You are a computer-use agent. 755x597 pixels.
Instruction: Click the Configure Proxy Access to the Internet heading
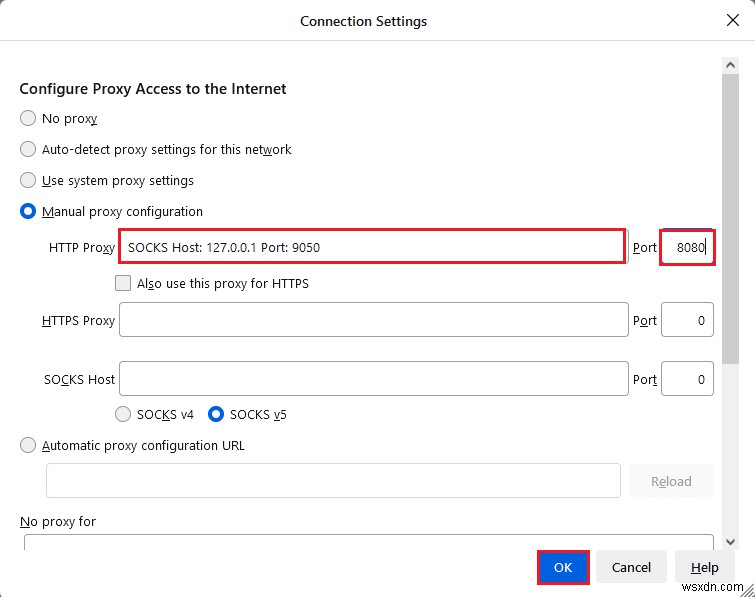(153, 89)
